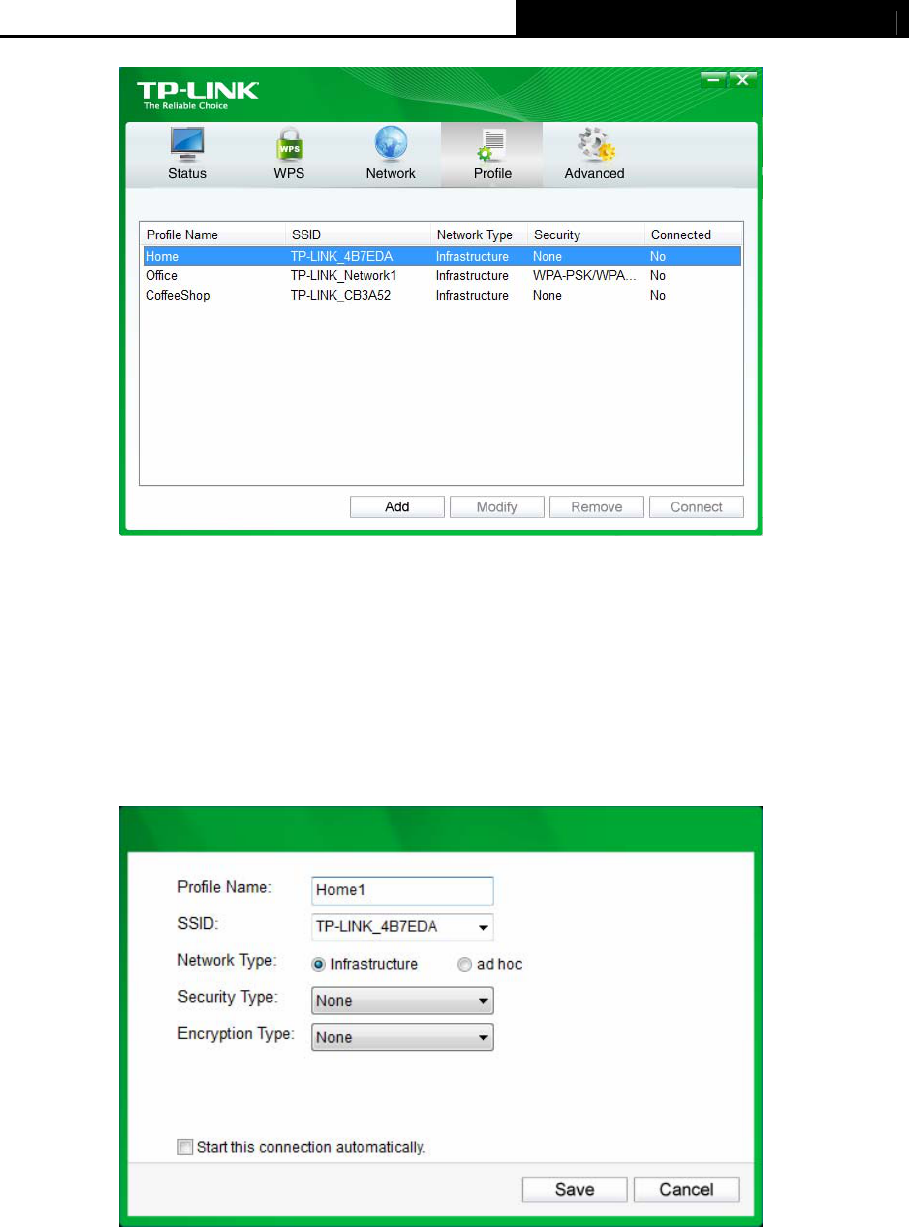Switch to the Network tab label

click(x=390, y=173)
